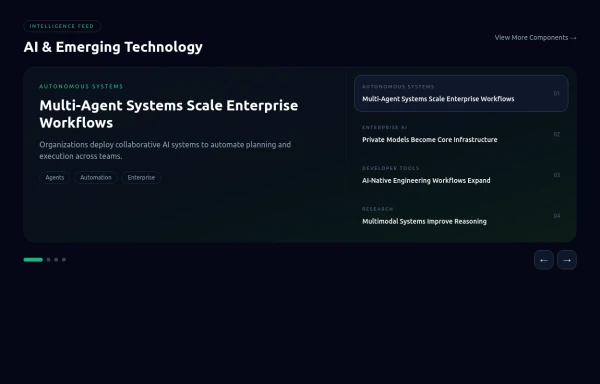Select AI-Native Engineering Workflows Expand item
This screenshot has height=384, width=600.
click(x=461, y=175)
